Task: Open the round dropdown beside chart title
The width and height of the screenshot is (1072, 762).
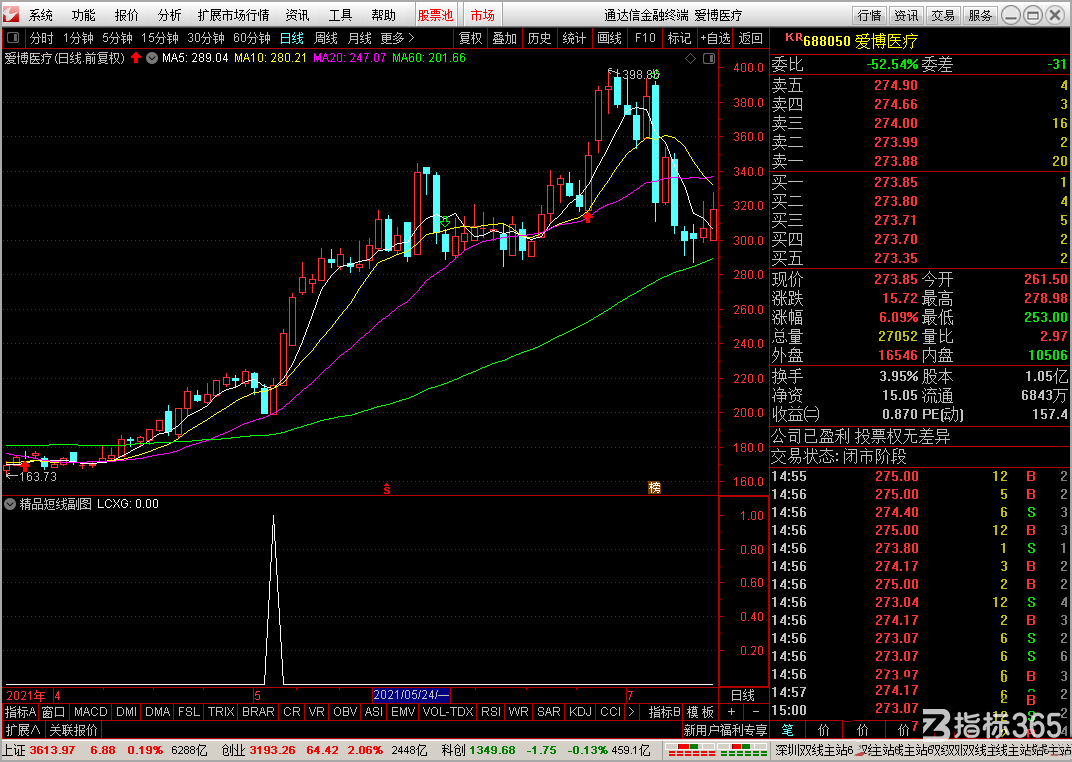Action: point(152,58)
